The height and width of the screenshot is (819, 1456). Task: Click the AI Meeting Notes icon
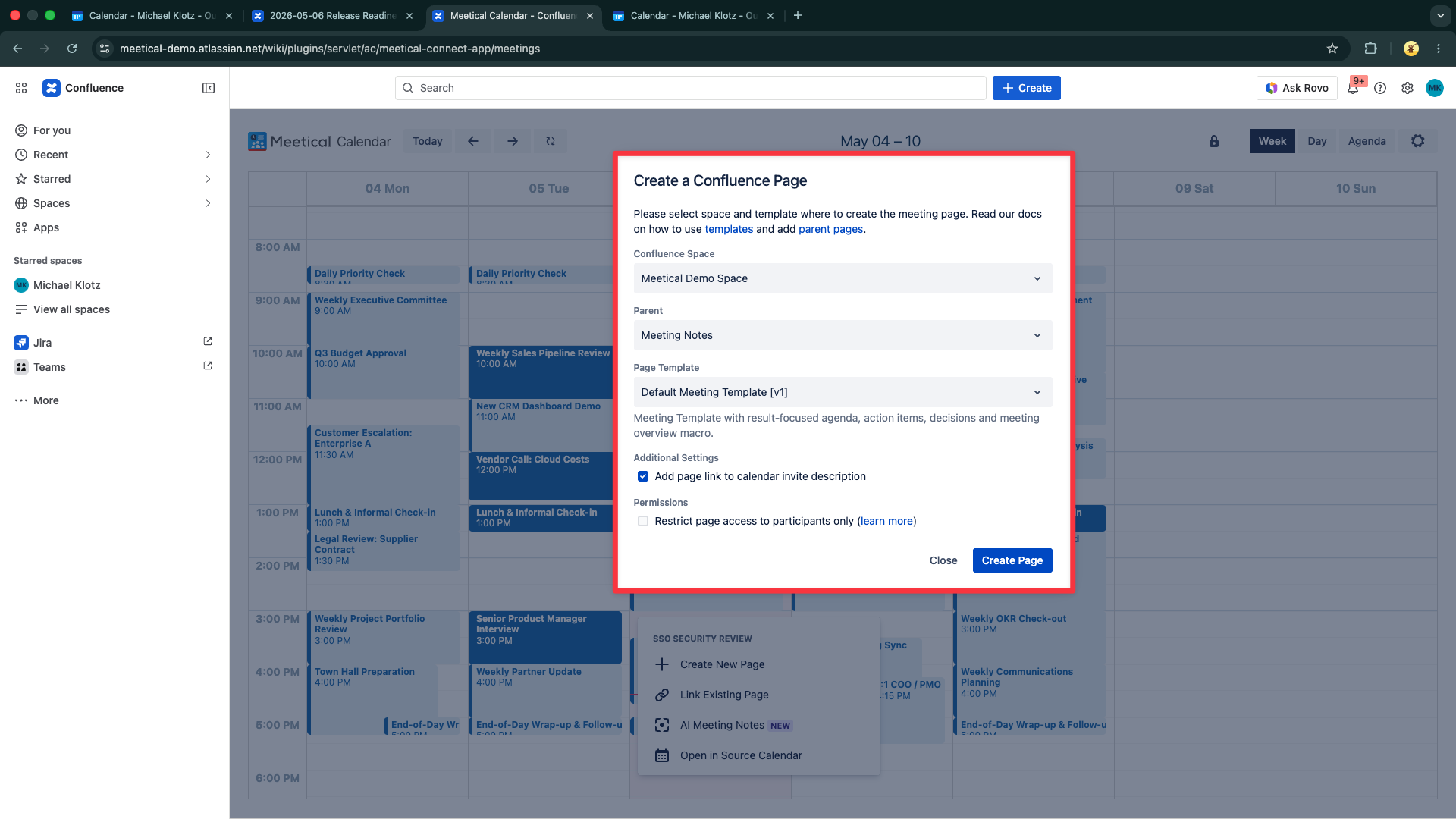click(x=662, y=725)
